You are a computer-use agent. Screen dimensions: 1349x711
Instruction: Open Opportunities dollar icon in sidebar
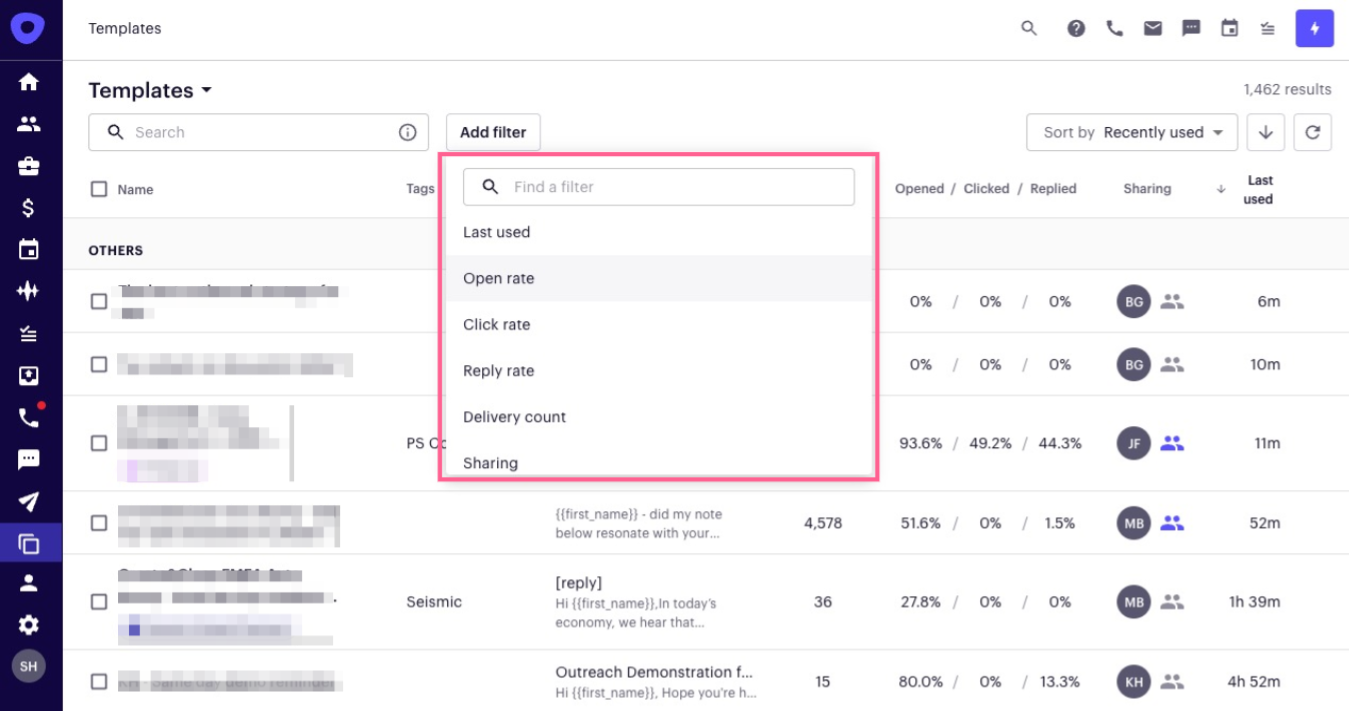pos(29,208)
